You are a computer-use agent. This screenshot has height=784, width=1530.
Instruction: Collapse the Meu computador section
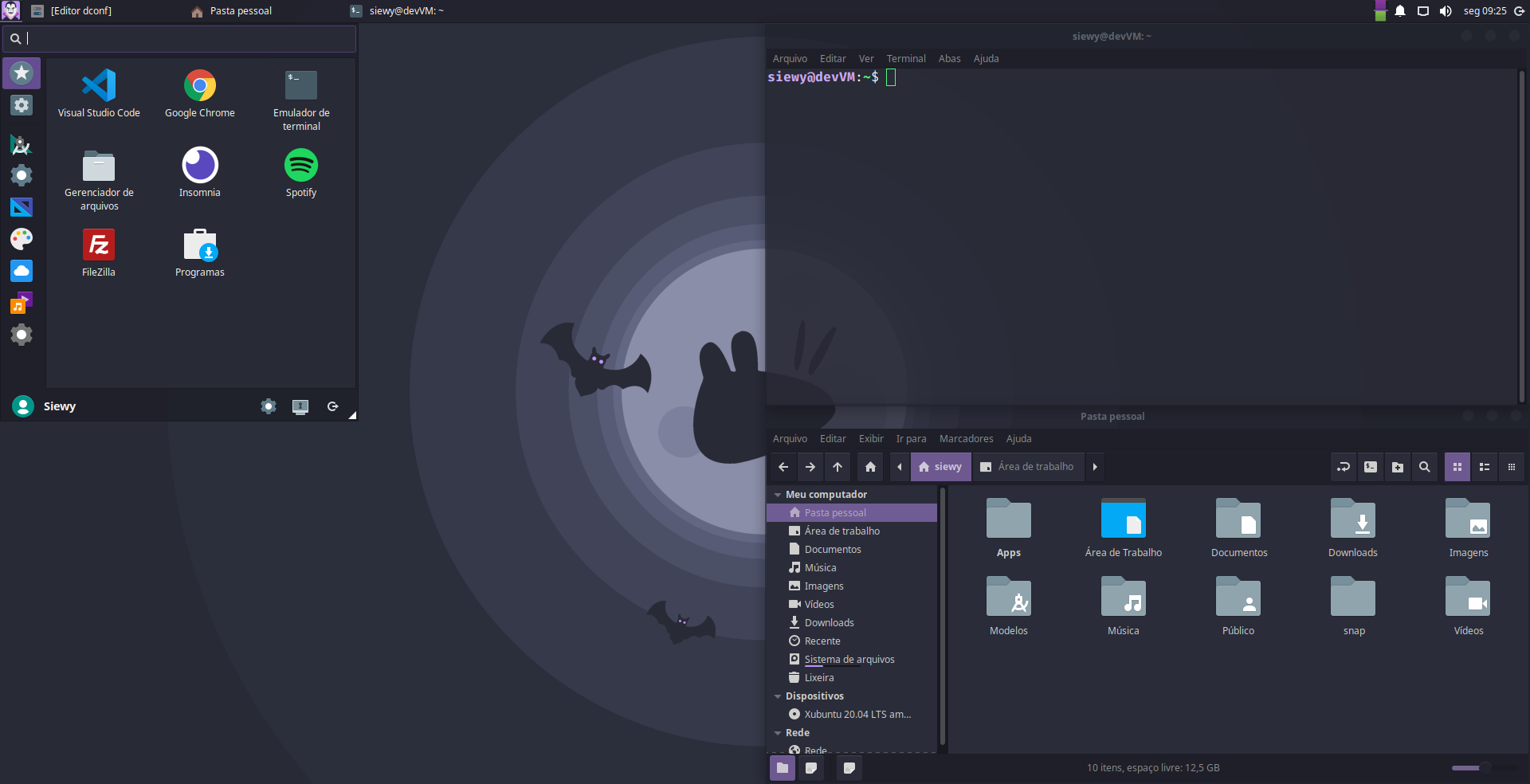coord(778,494)
